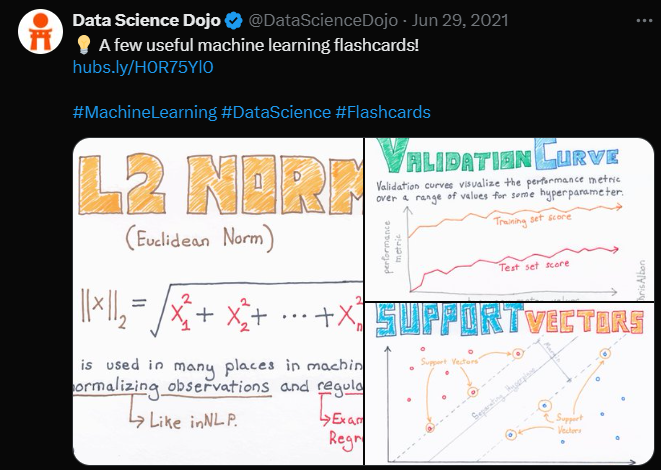Open the #Flashcards hashtag
The image size is (661, 470).
[x=383, y=113]
